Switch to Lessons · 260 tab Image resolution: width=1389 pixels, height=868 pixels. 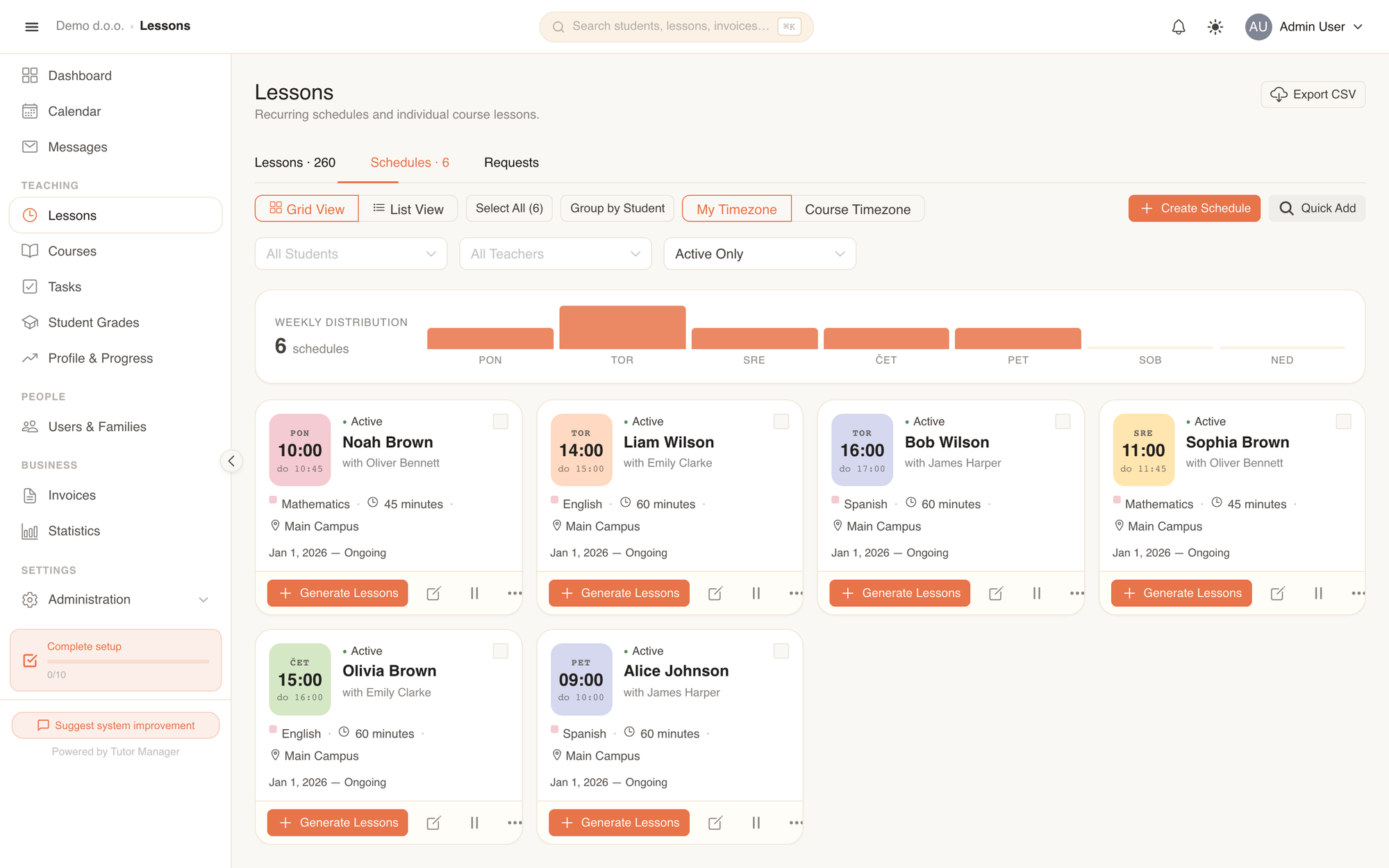point(295,162)
